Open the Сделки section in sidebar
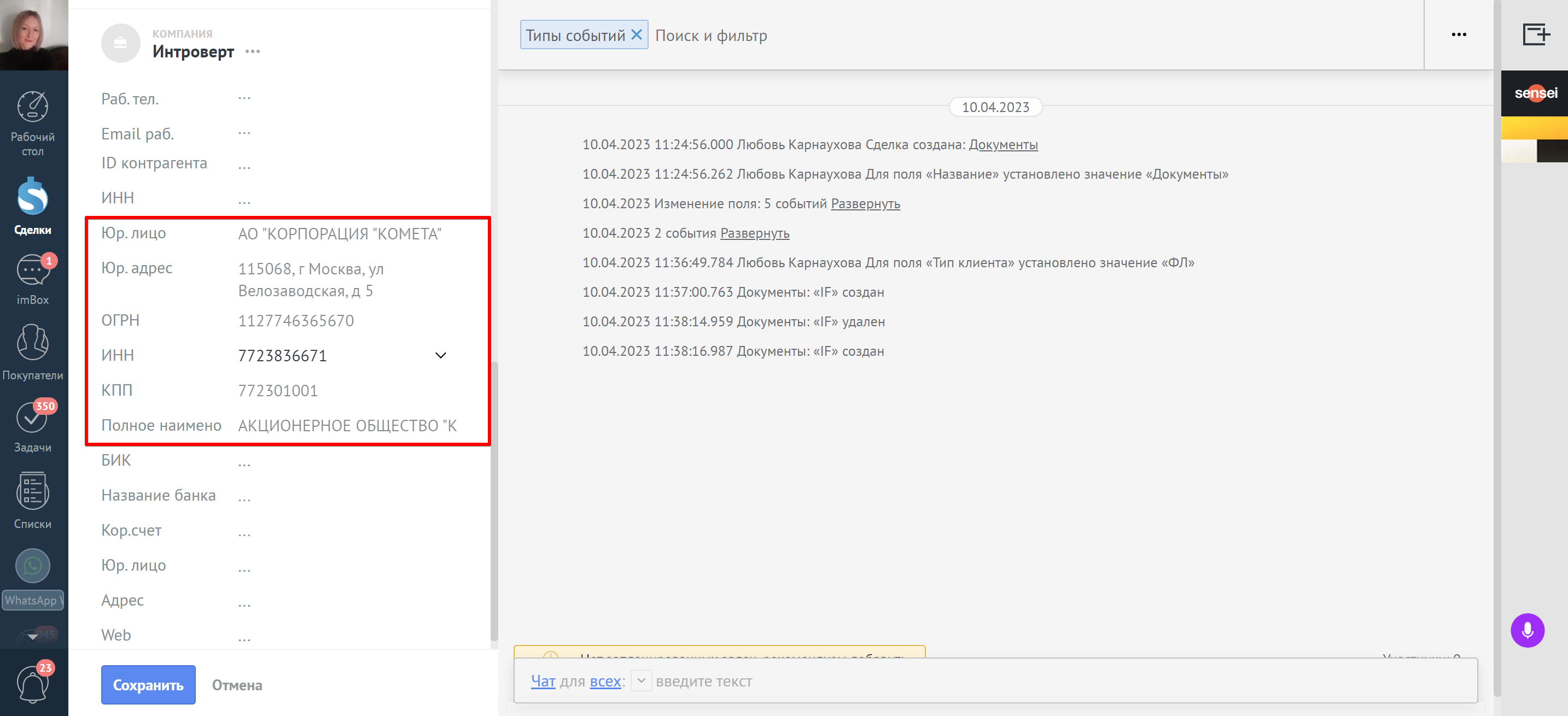Screen dimensions: 1568x716 click(33, 206)
